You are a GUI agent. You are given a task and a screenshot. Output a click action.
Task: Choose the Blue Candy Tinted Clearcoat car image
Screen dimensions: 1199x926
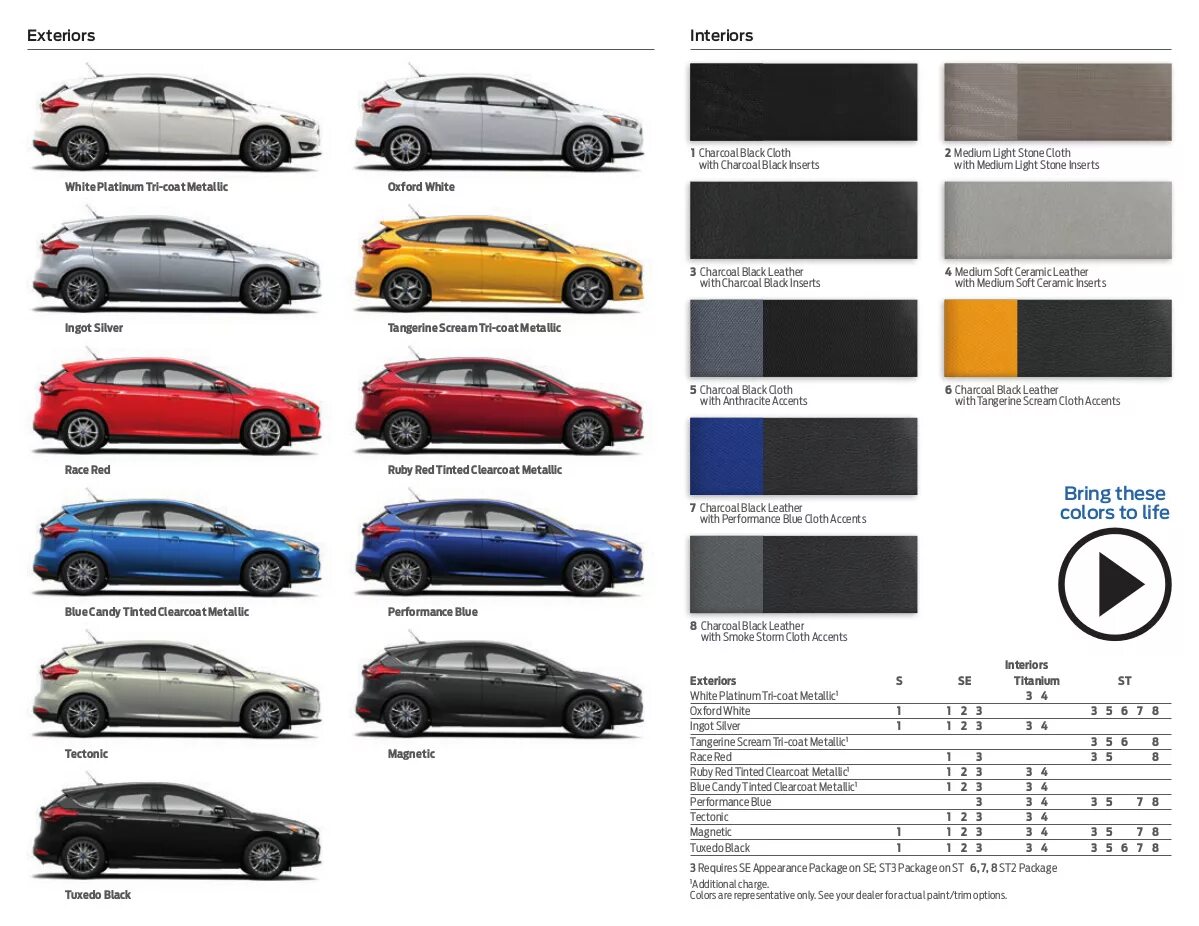point(176,544)
